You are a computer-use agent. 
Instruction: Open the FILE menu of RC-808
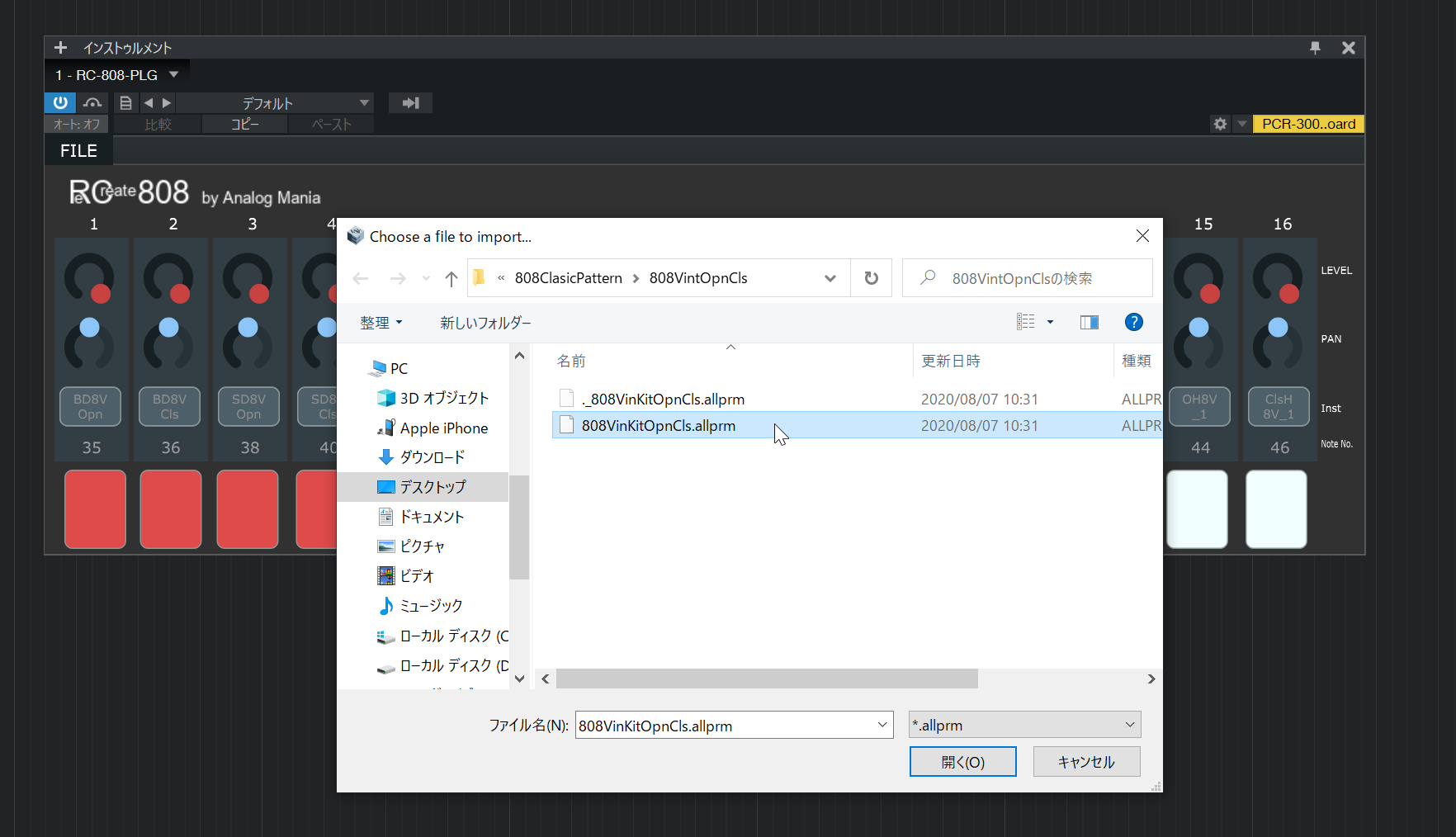[x=78, y=151]
